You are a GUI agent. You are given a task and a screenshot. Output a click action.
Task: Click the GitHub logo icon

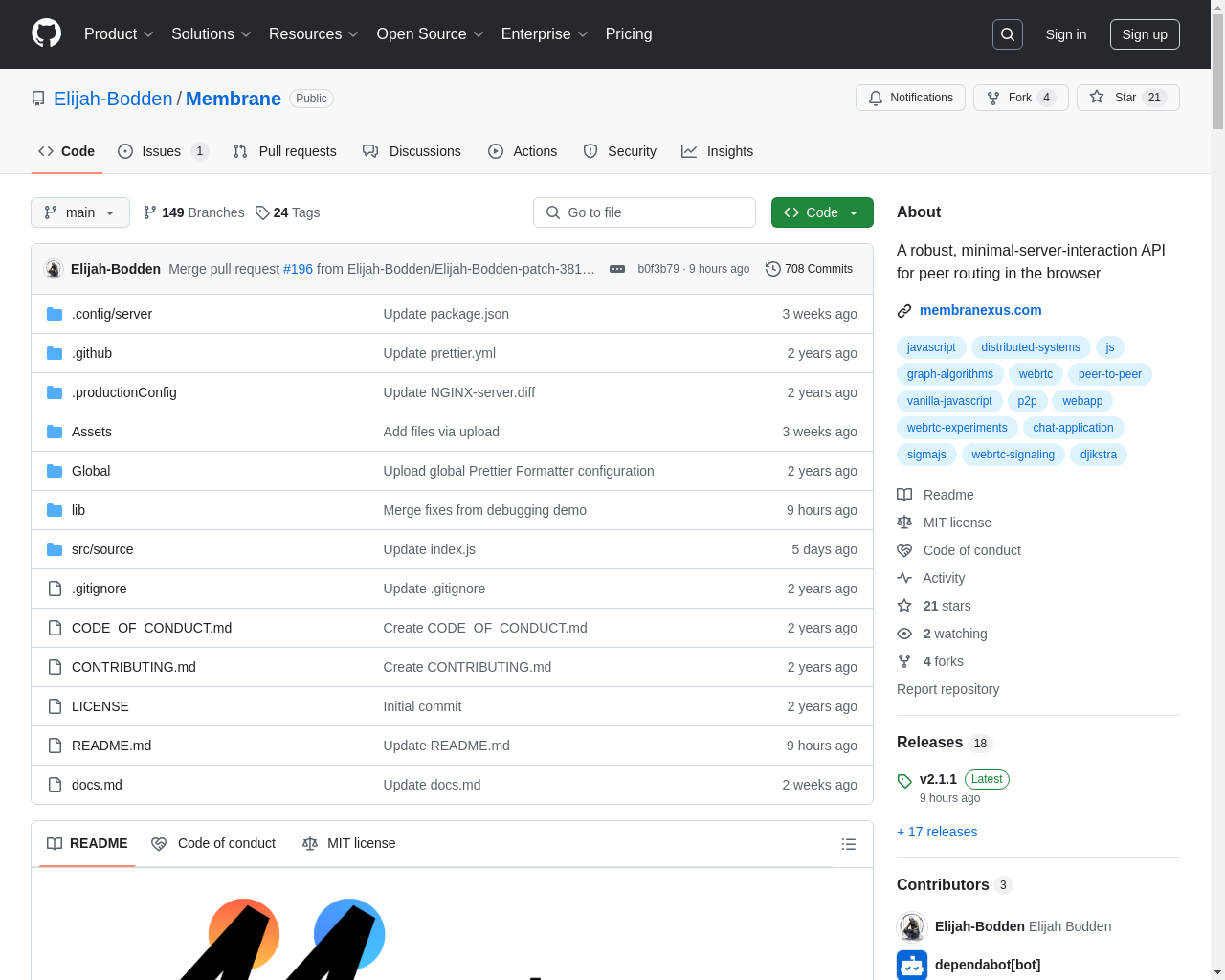[x=46, y=33]
